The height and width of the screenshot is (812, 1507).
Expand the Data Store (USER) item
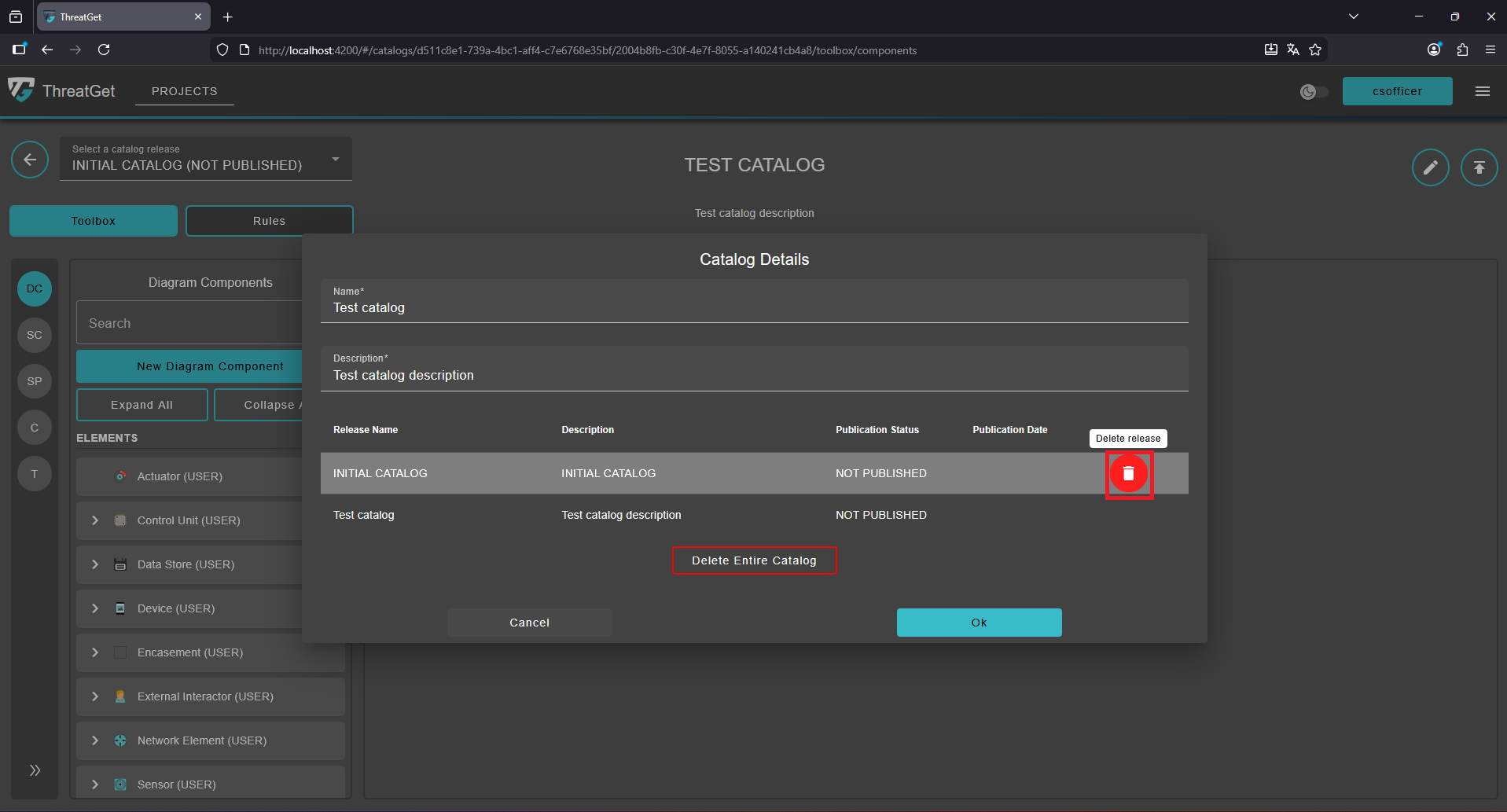tap(95, 564)
